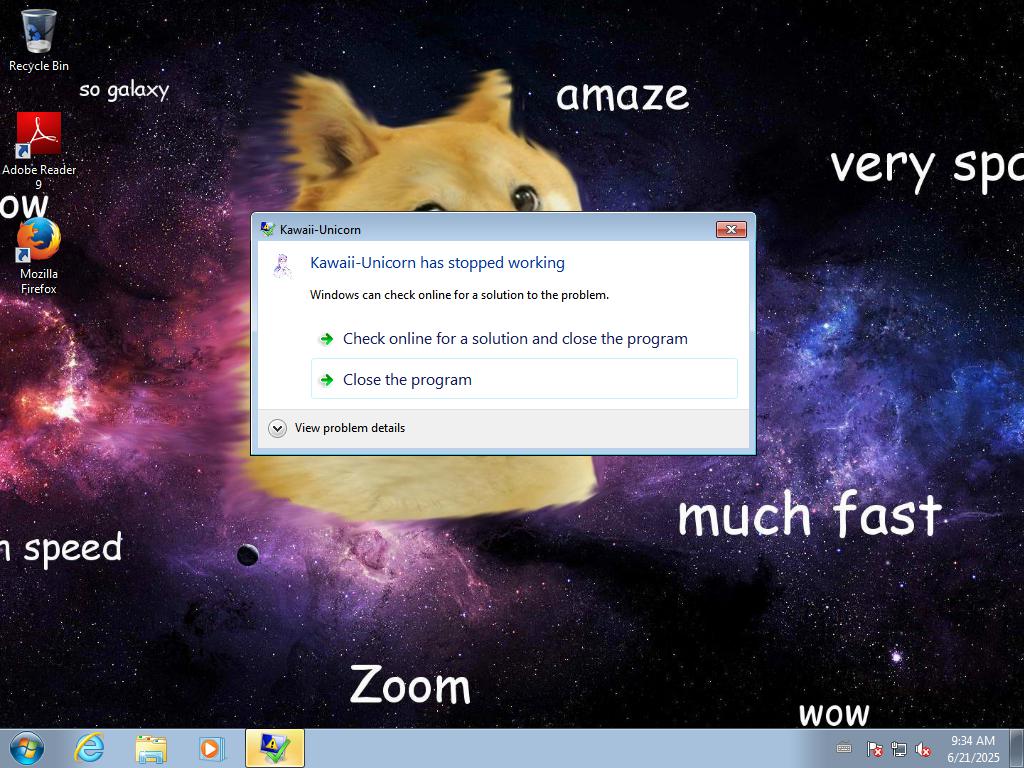Choose Close the program option
This screenshot has width=1024, height=768.
pyautogui.click(x=524, y=379)
